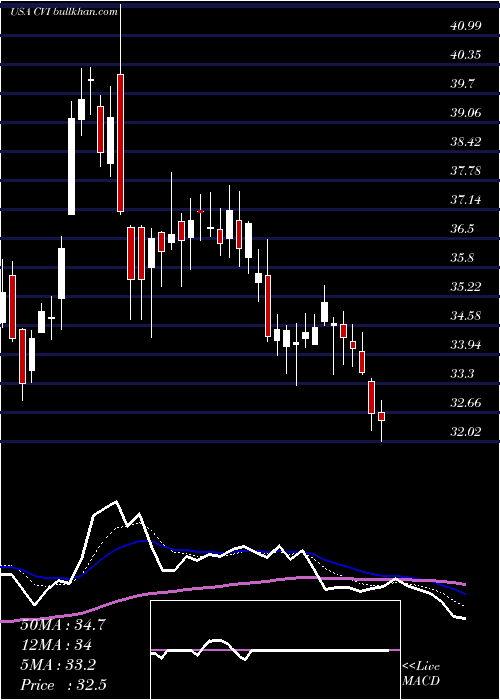500x700 pixels.
Task: Click the 34.58 price axis label
Action: pos(466,316)
